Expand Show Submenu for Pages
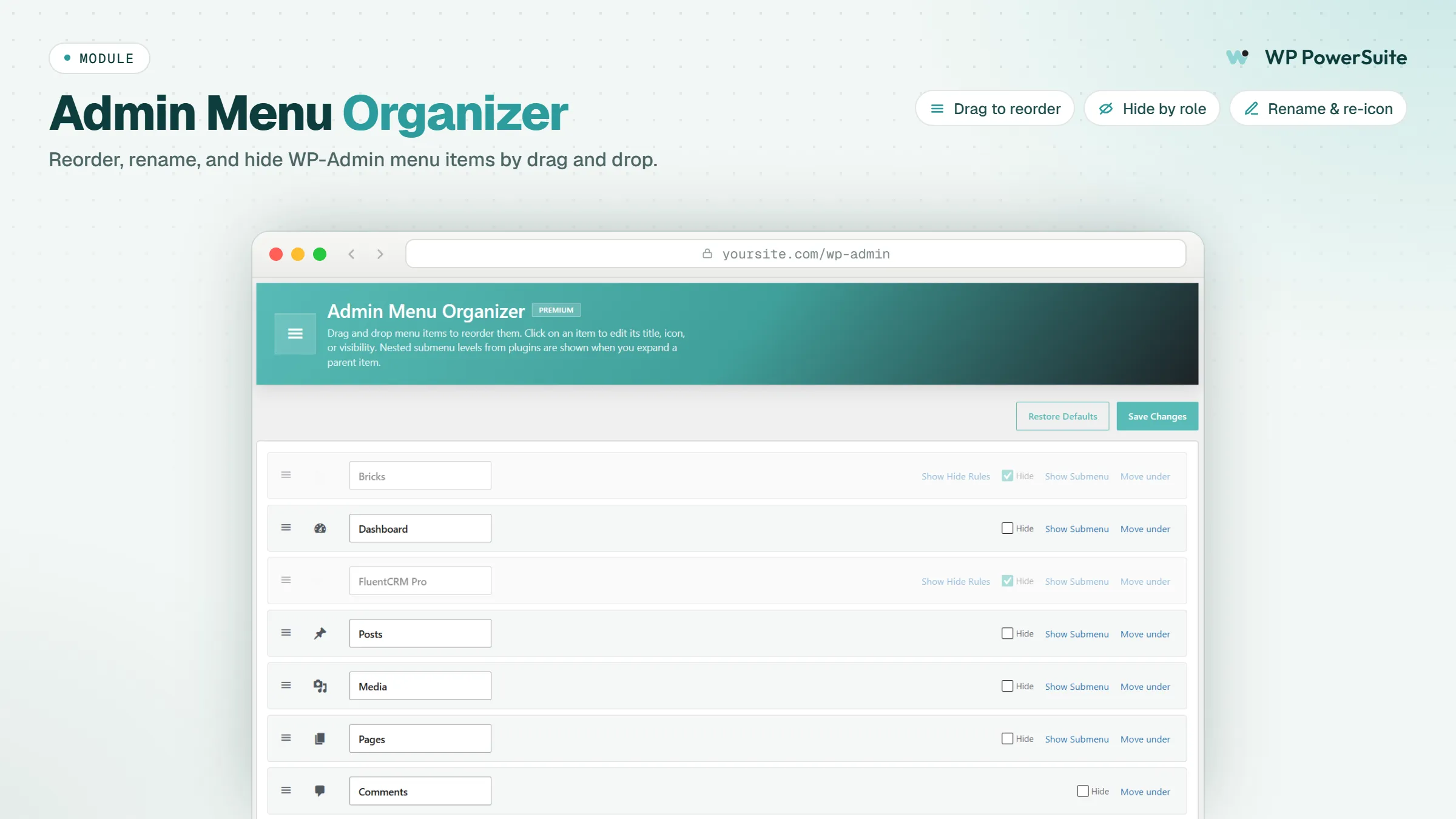The width and height of the screenshot is (1456, 819). pyautogui.click(x=1077, y=740)
